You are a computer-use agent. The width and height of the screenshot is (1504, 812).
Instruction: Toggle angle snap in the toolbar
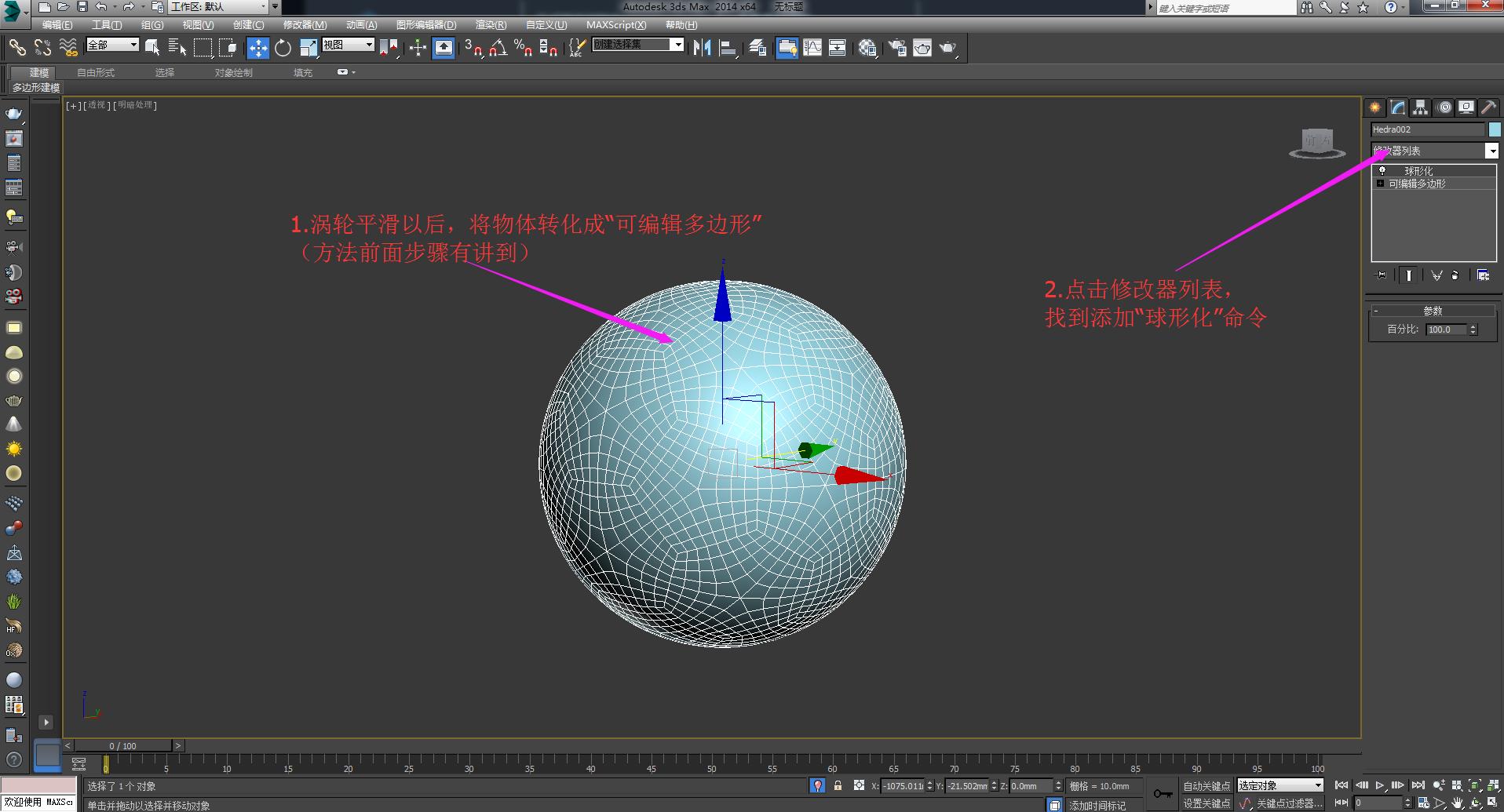click(498, 48)
